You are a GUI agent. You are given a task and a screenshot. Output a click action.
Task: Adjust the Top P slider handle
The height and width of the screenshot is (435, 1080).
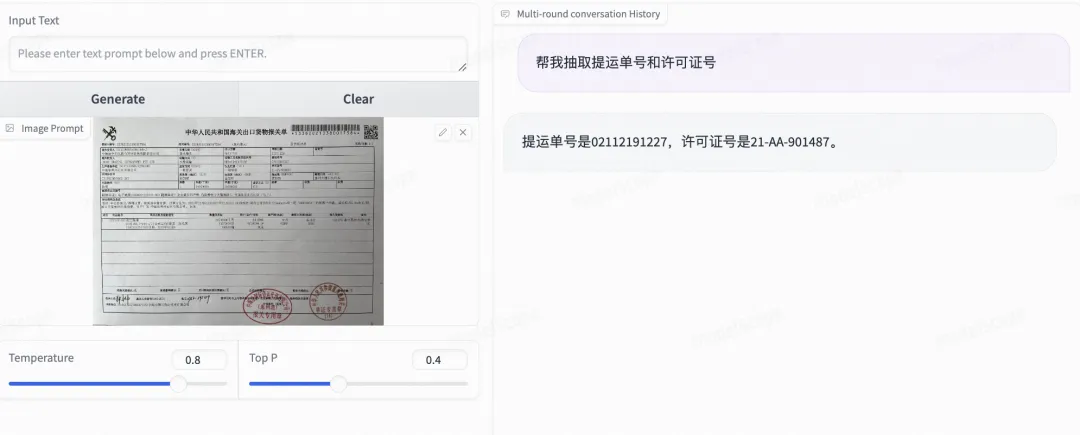tap(338, 383)
